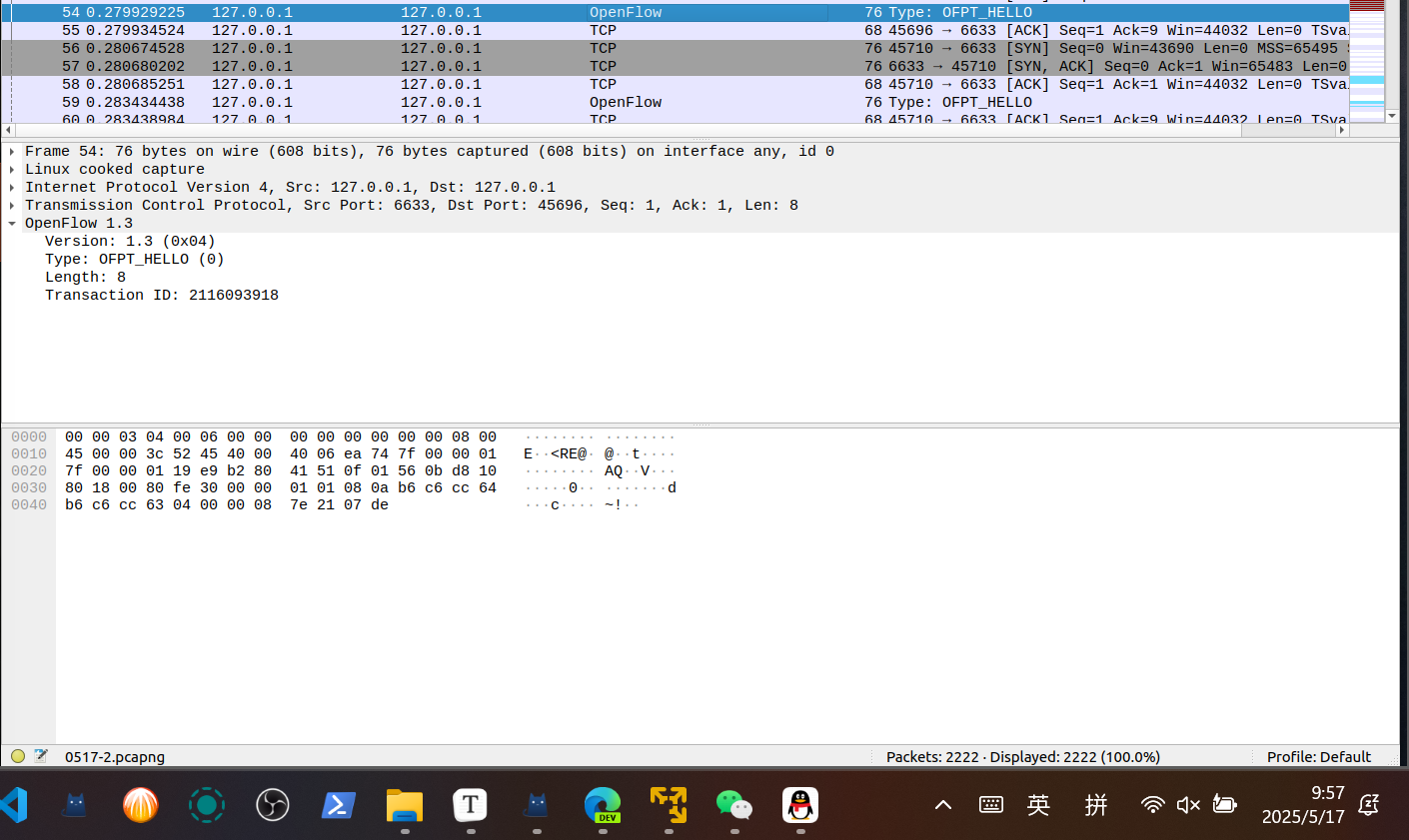Open WeChat from the taskbar
Viewport: 1409px width, 840px height.
(x=734, y=805)
